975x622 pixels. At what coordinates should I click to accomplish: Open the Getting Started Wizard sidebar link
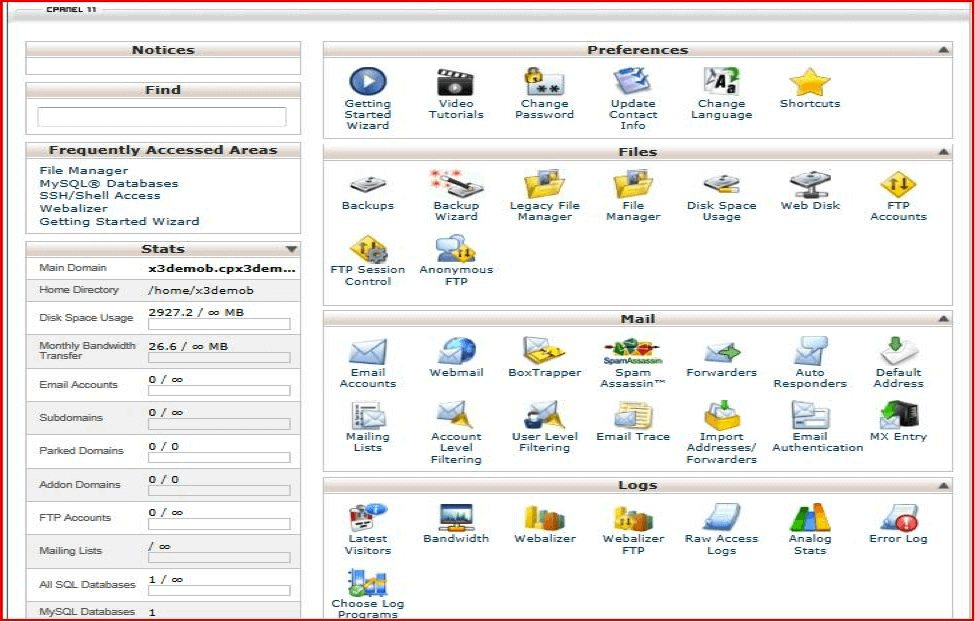[x=119, y=221]
